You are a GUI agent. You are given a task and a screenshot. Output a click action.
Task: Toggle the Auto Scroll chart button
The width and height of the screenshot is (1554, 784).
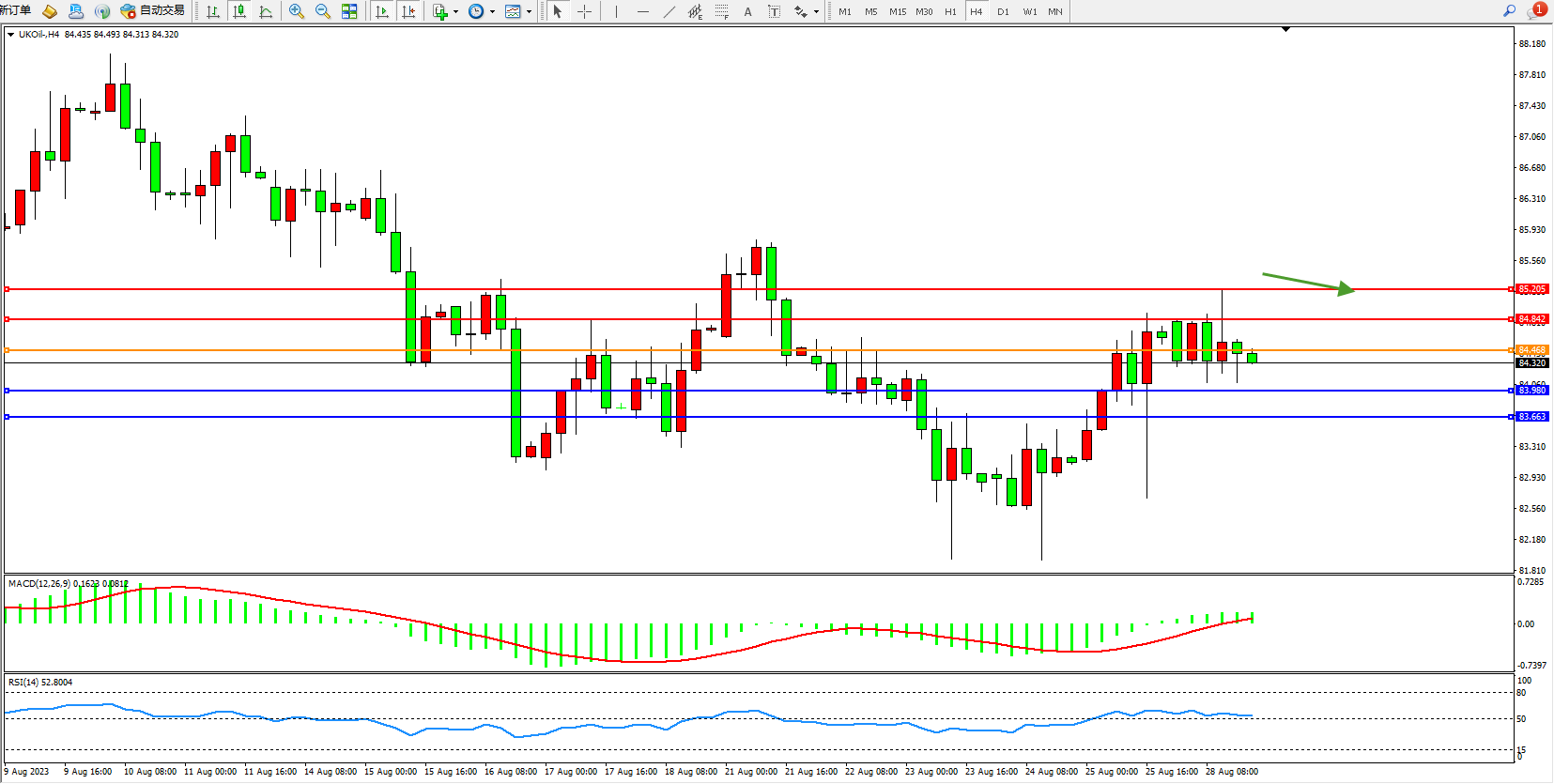point(381,11)
